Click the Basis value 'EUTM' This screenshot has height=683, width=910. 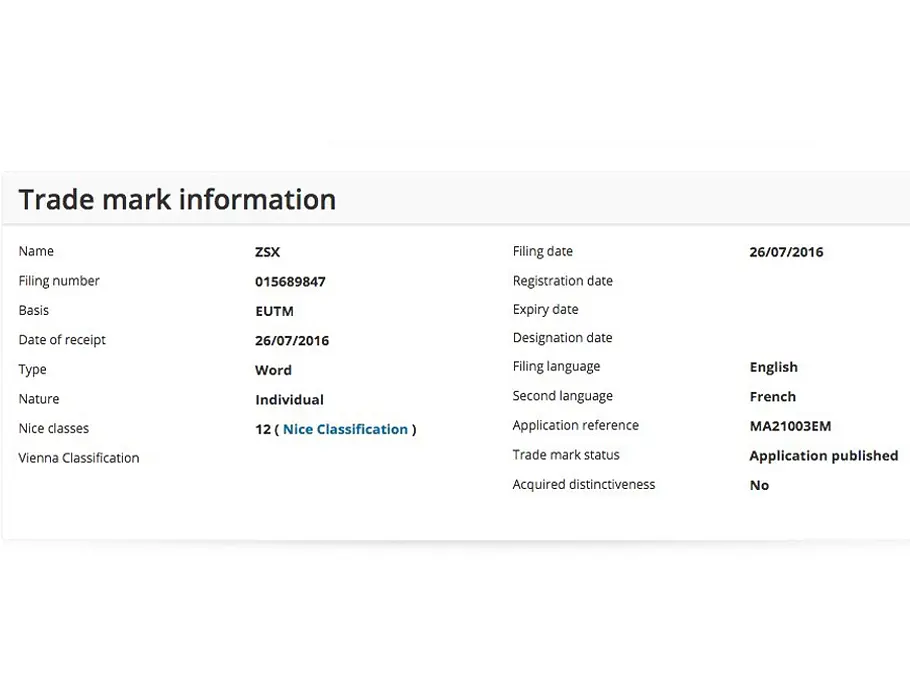coord(275,312)
